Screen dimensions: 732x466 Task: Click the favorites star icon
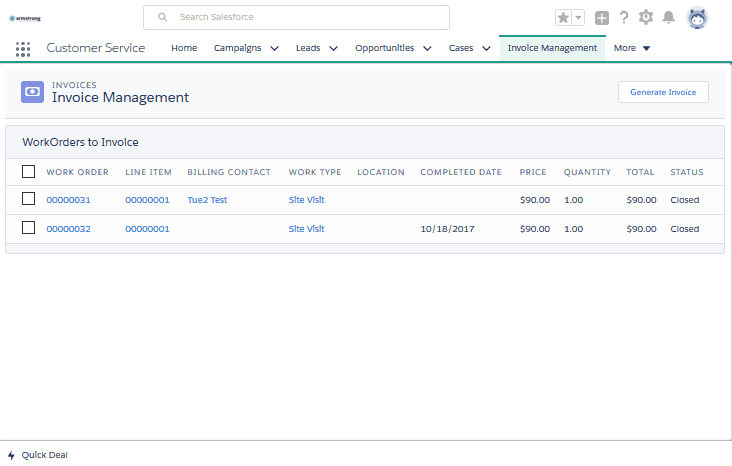coord(563,18)
